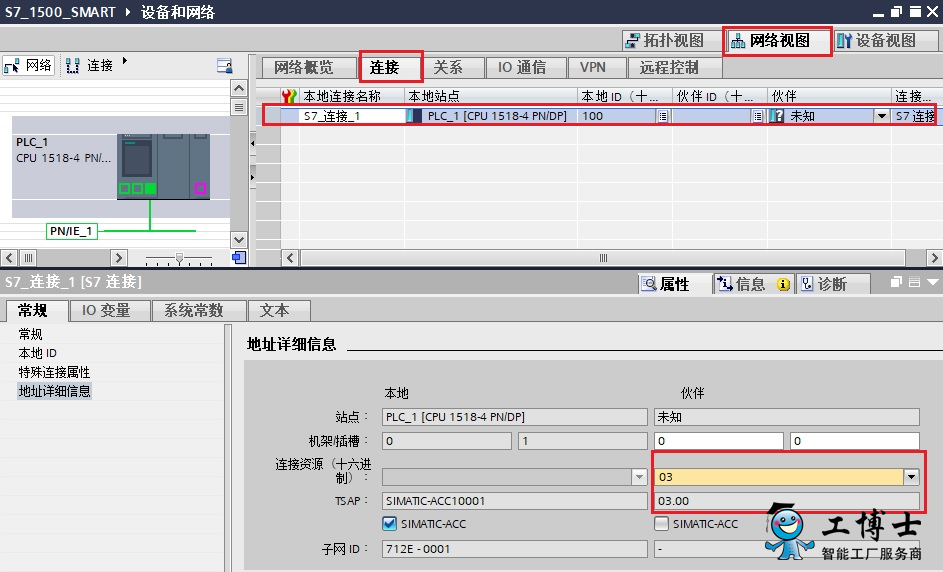The height and width of the screenshot is (572, 943).
Task: Click the scroll-down arrow of network canvas
Action: pyautogui.click(x=239, y=239)
